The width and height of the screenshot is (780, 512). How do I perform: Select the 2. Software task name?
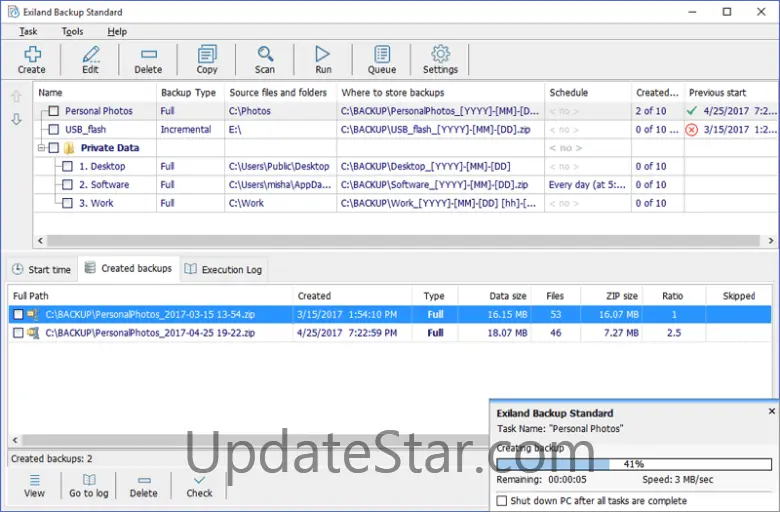(104, 185)
